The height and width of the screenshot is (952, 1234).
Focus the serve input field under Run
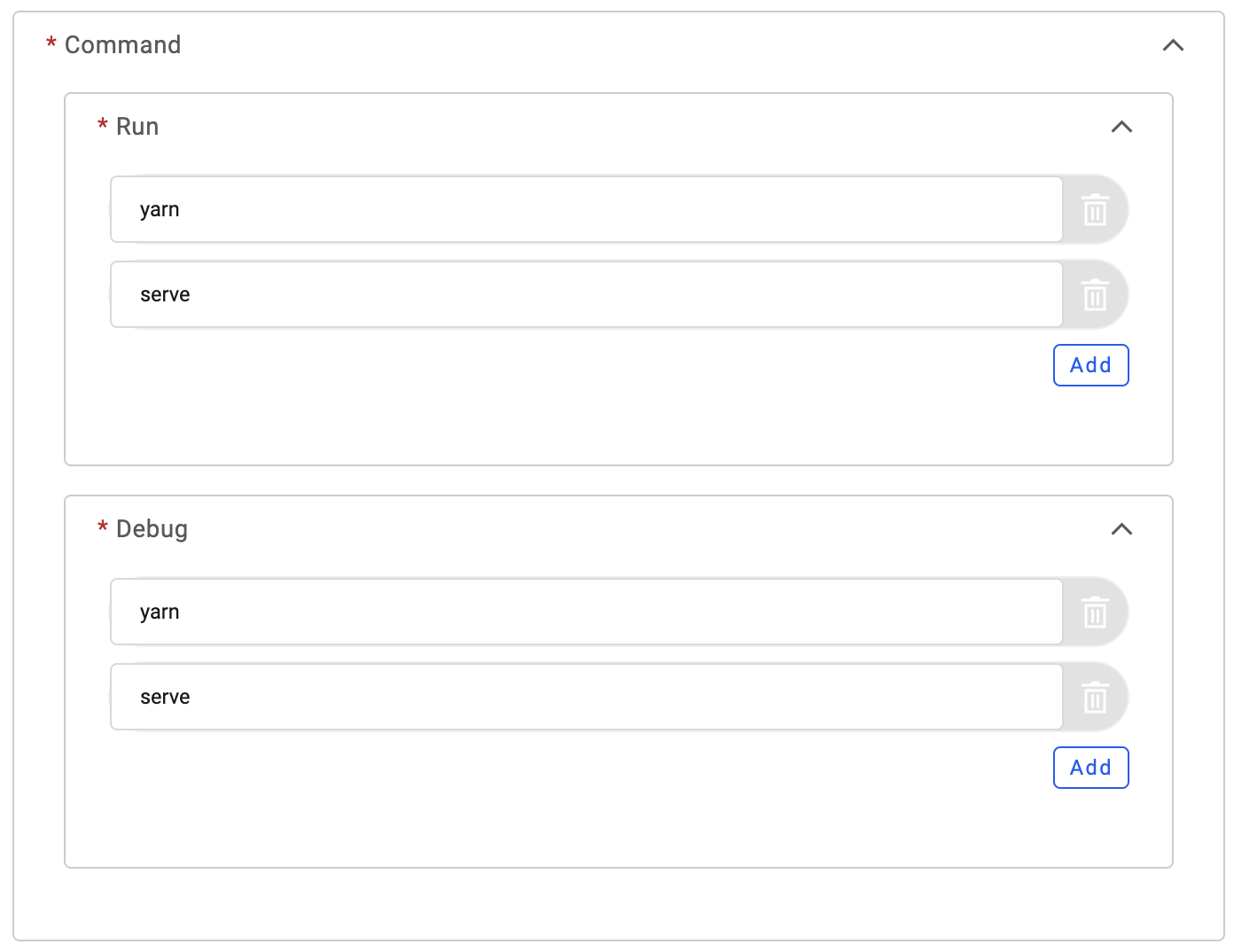pyautogui.click(x=586, y=294)
